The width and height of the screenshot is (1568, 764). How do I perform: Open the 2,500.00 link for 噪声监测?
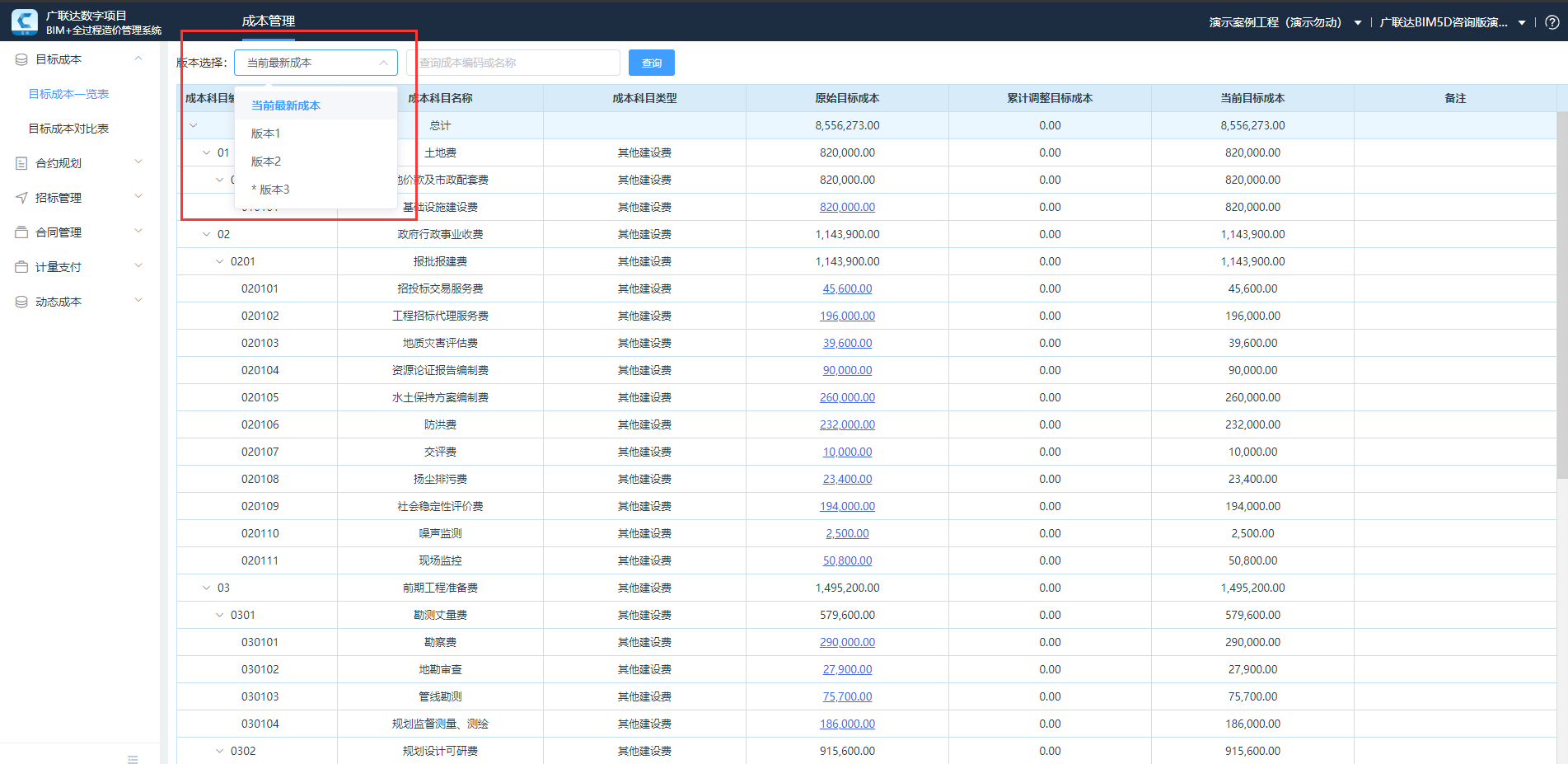click(x=847, y=533)
